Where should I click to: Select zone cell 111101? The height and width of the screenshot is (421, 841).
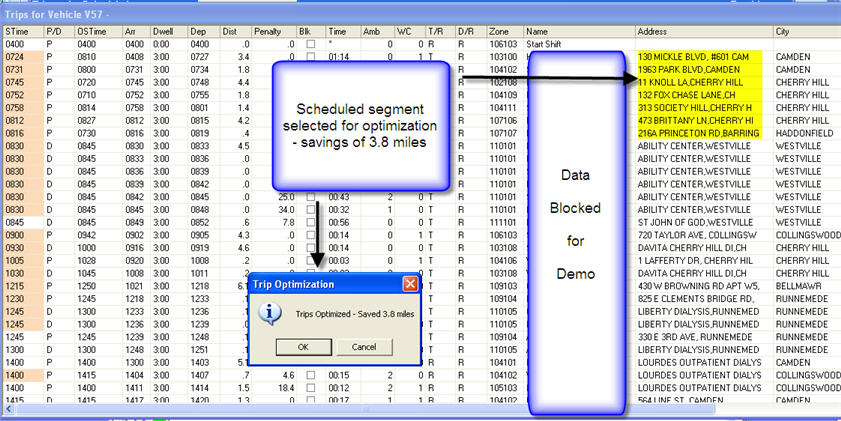coord(505,223)
